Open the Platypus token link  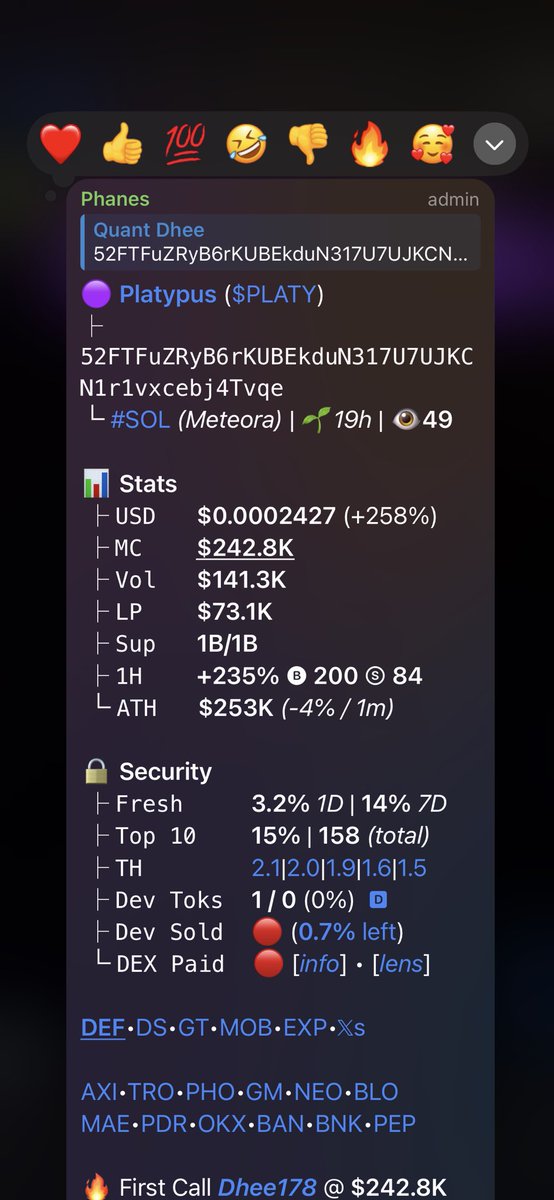point(168,294)
